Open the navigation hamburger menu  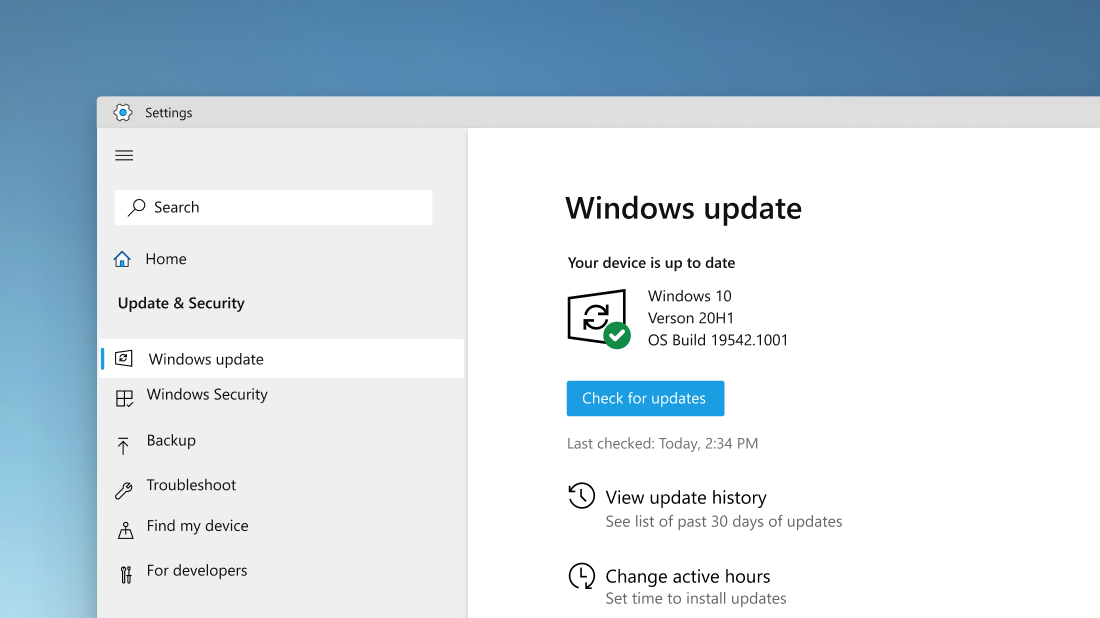[124, 156]
